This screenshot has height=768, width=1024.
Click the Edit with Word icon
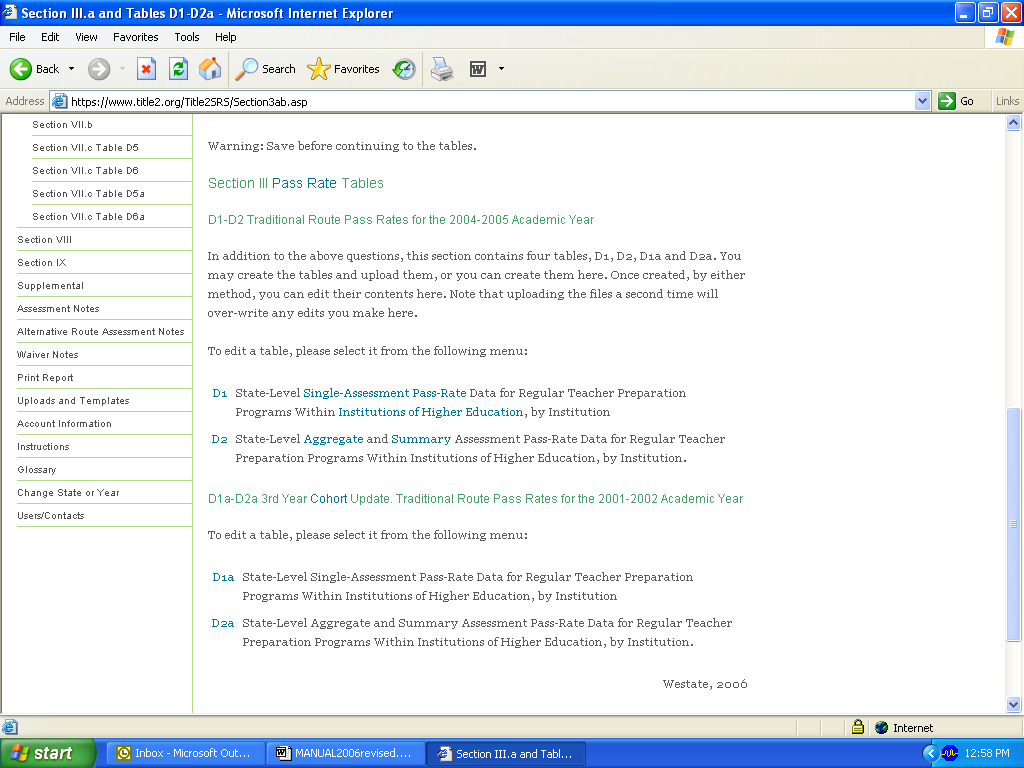click(x=478, y=69)
